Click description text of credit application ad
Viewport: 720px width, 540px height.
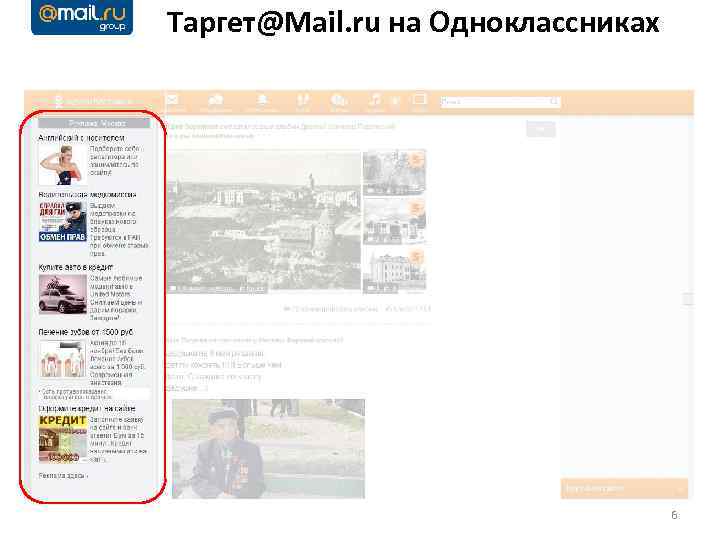coord(118,439)
